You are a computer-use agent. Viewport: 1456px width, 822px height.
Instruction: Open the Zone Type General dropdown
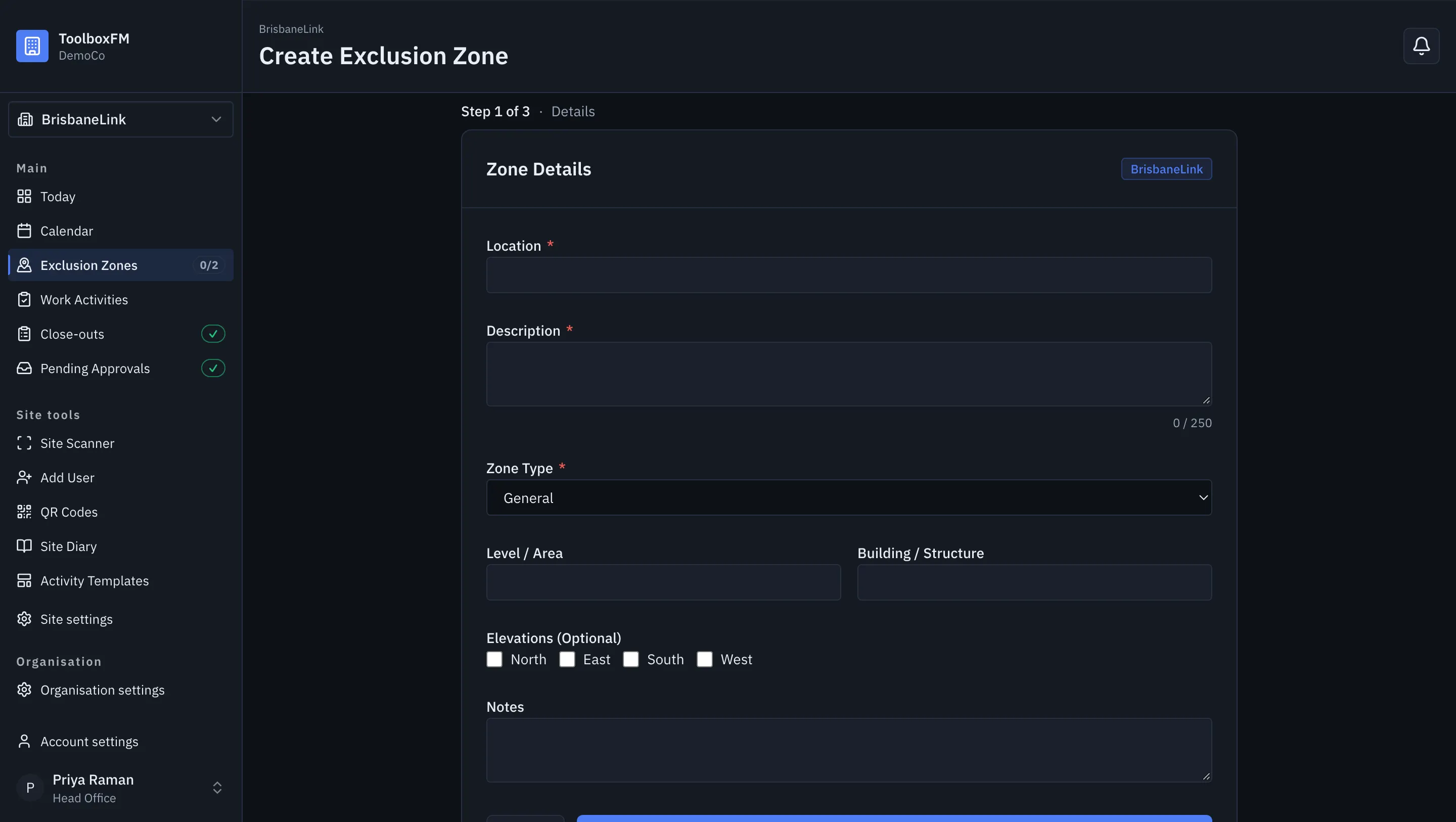(x=849, y=497)
